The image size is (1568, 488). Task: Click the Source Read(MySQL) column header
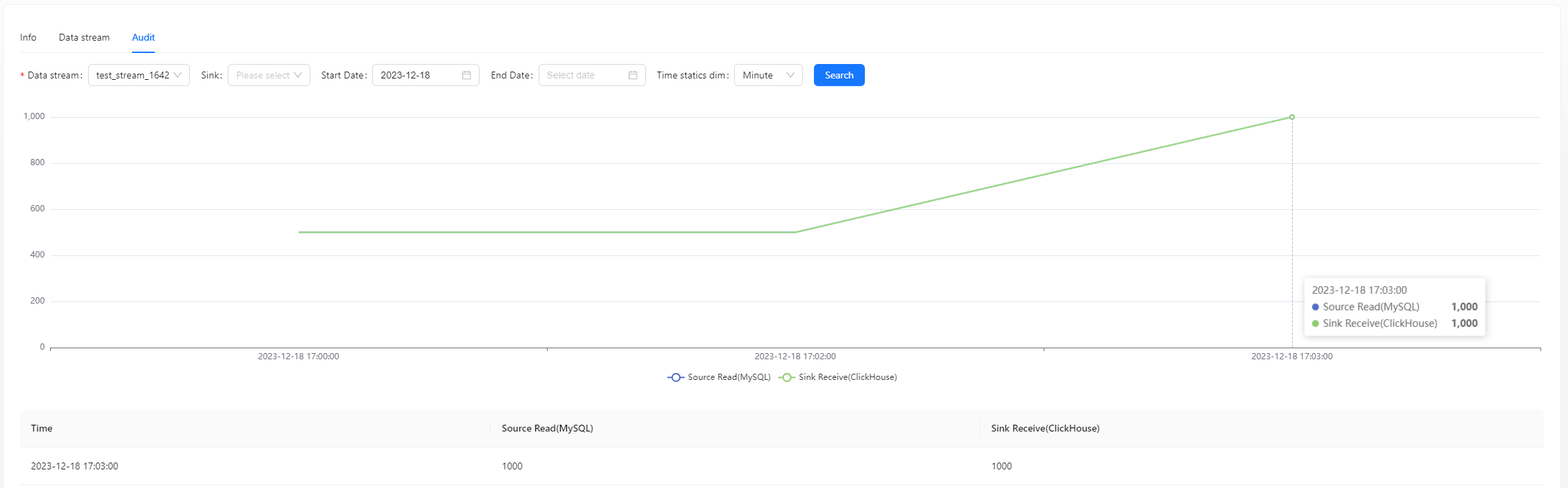click(x=547, y=428)
